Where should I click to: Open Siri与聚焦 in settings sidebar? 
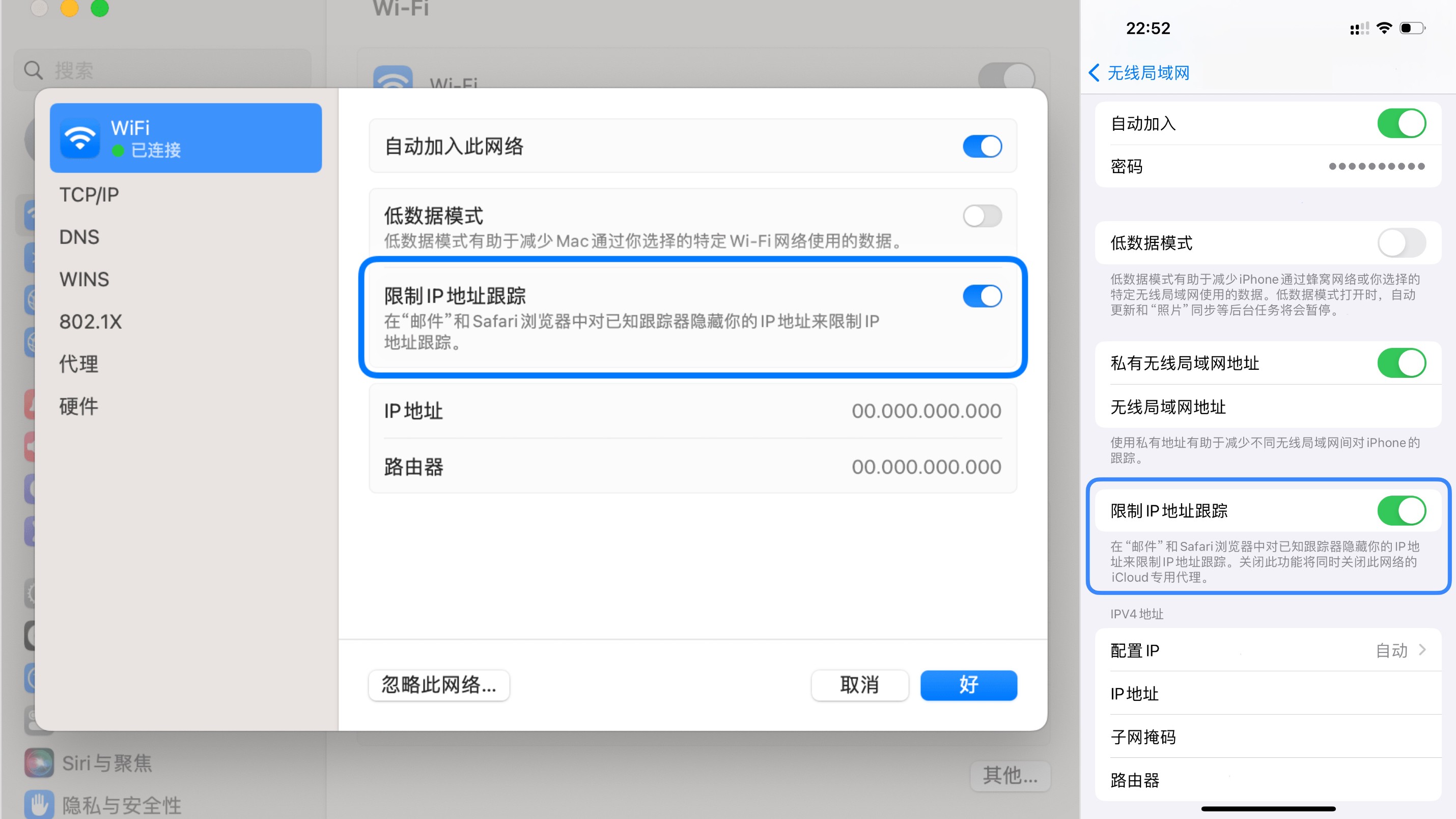(107, 763)
